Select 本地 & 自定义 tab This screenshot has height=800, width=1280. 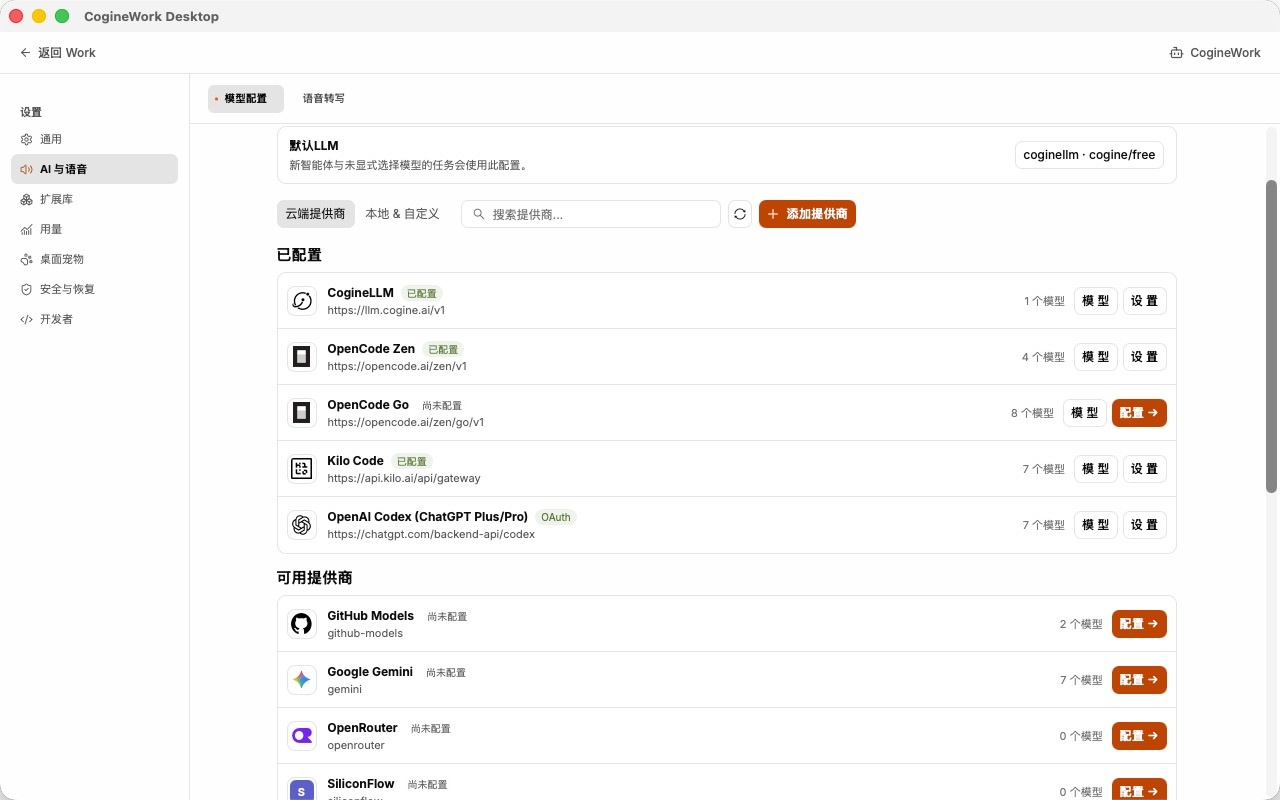402,214
